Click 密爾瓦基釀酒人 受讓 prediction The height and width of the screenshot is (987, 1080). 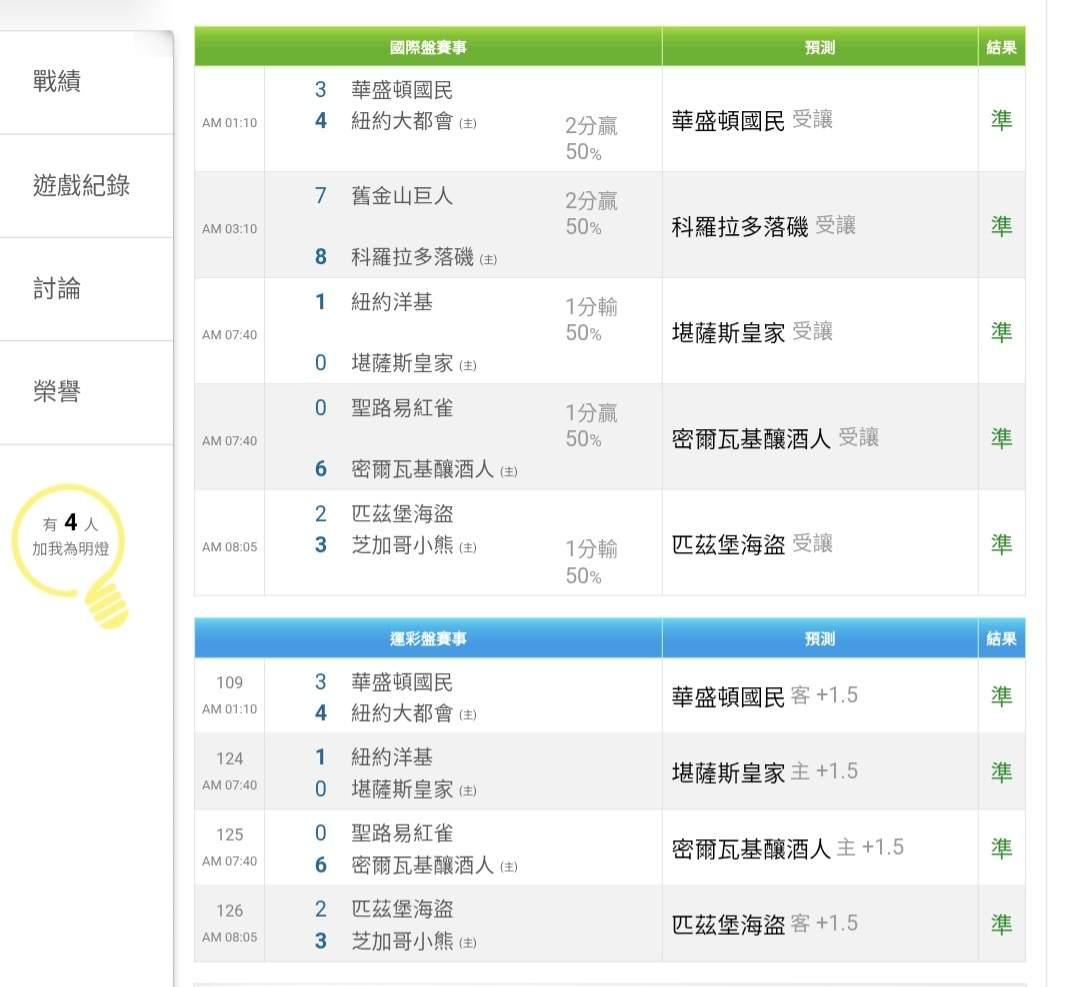774,438
